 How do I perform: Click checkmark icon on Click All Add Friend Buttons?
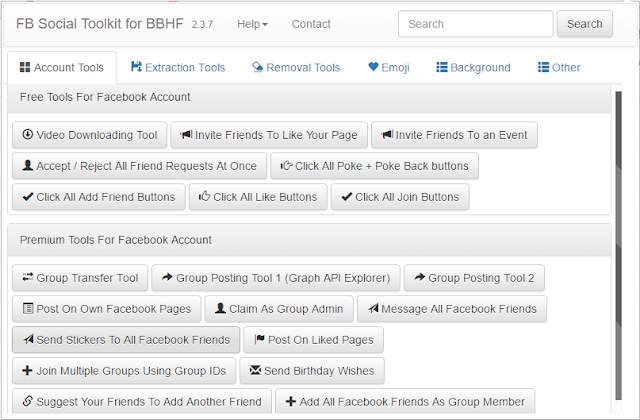pyautogui.click(x=27, y=197)
